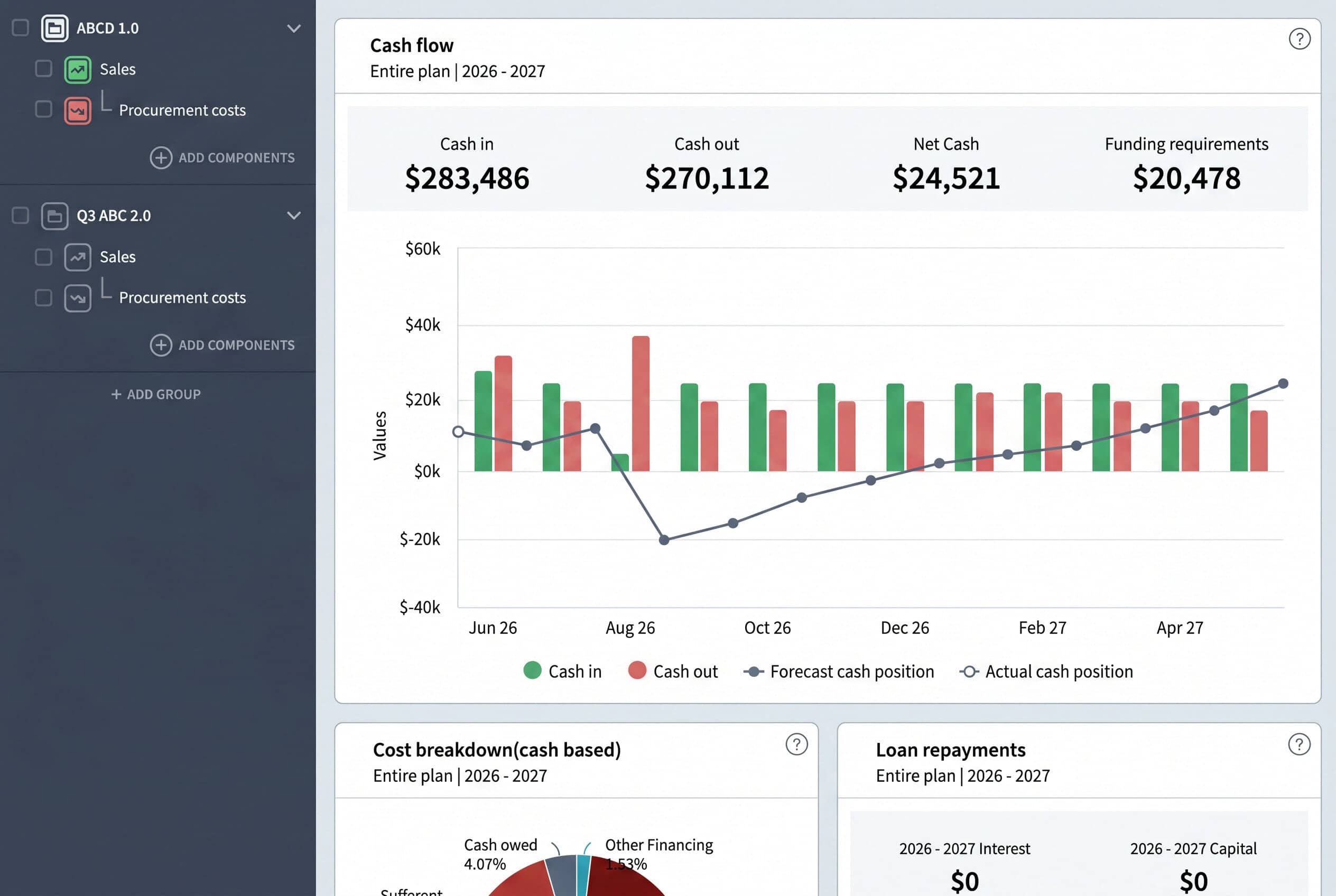Click the Loan repayments title

pyautogui.click(x=951, y=750)
